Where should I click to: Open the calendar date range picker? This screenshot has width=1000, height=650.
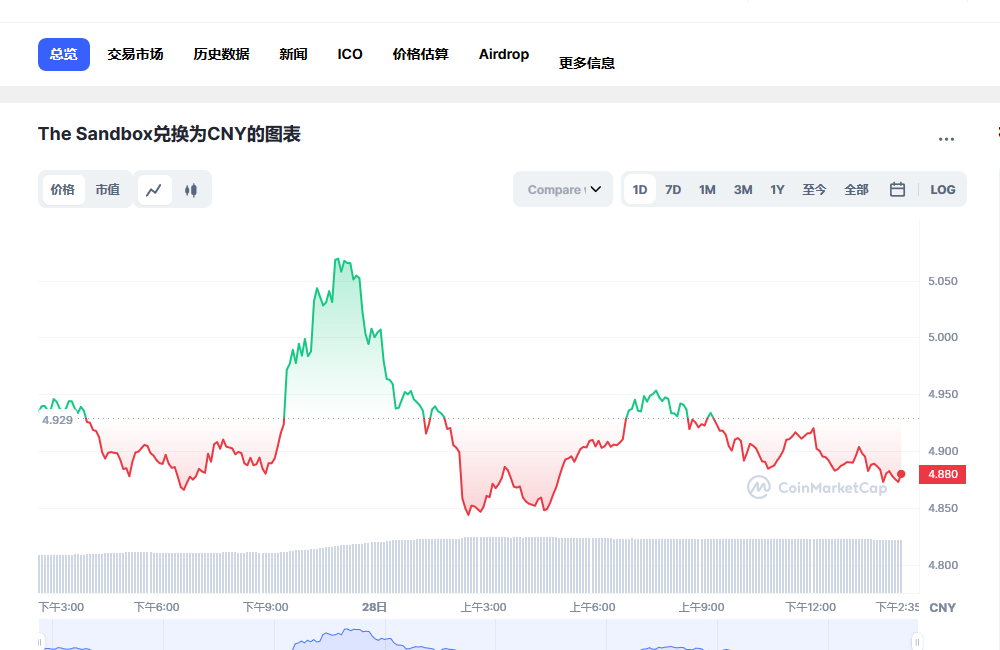pos(897,189)
